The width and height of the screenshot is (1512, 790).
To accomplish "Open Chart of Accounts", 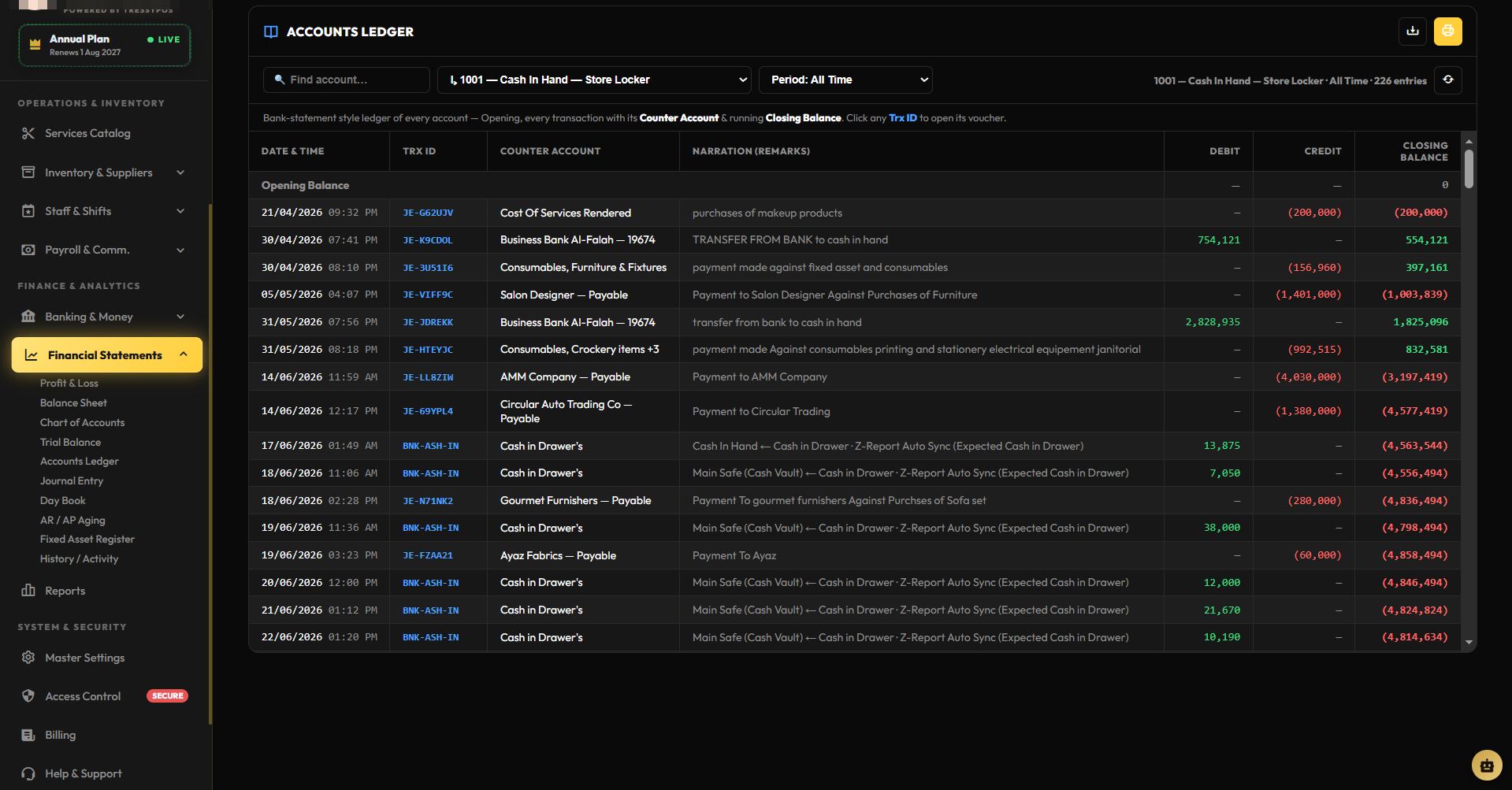I will click(x=82, y=423).
